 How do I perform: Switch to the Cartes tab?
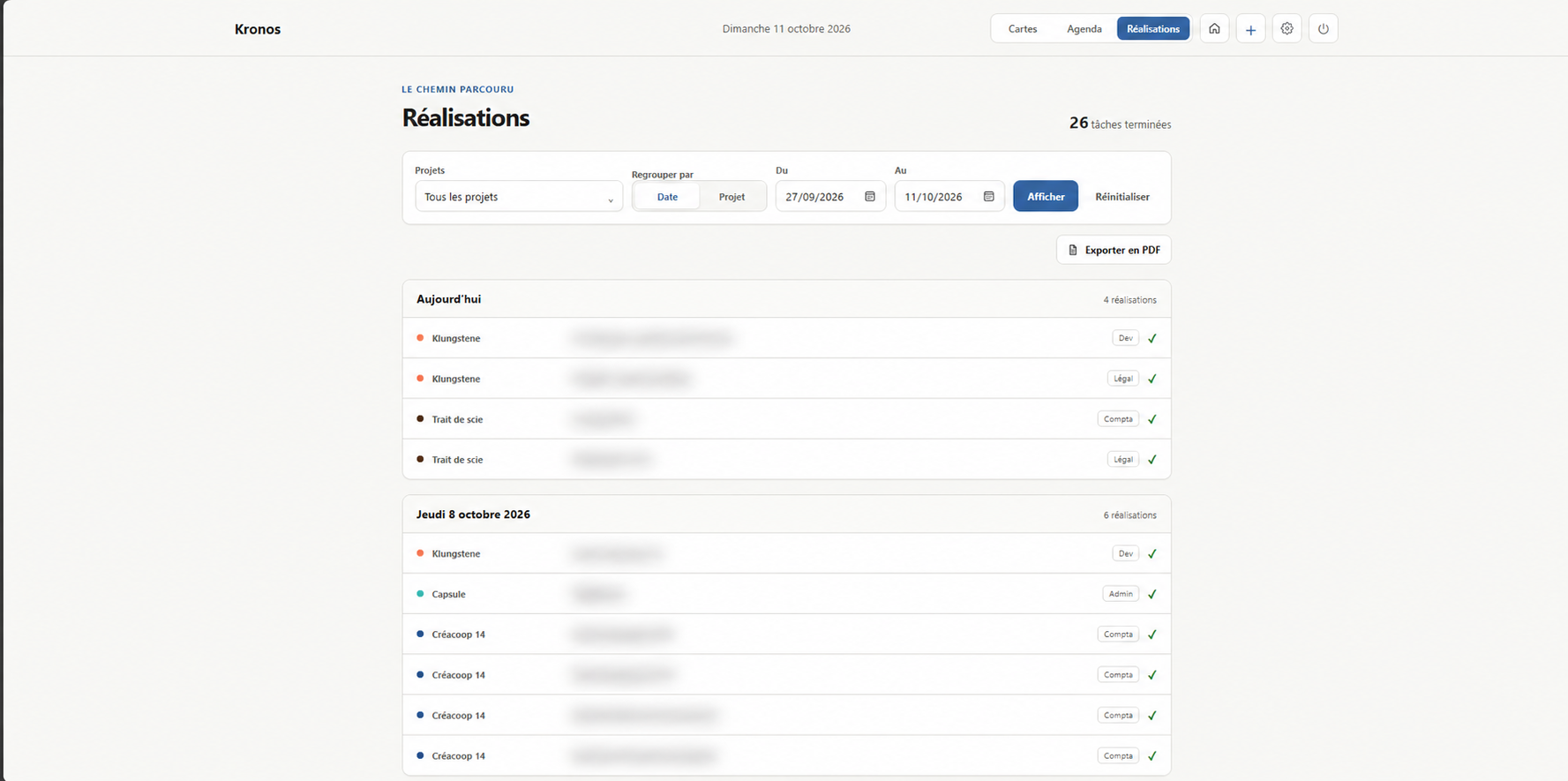[1023, 28]
